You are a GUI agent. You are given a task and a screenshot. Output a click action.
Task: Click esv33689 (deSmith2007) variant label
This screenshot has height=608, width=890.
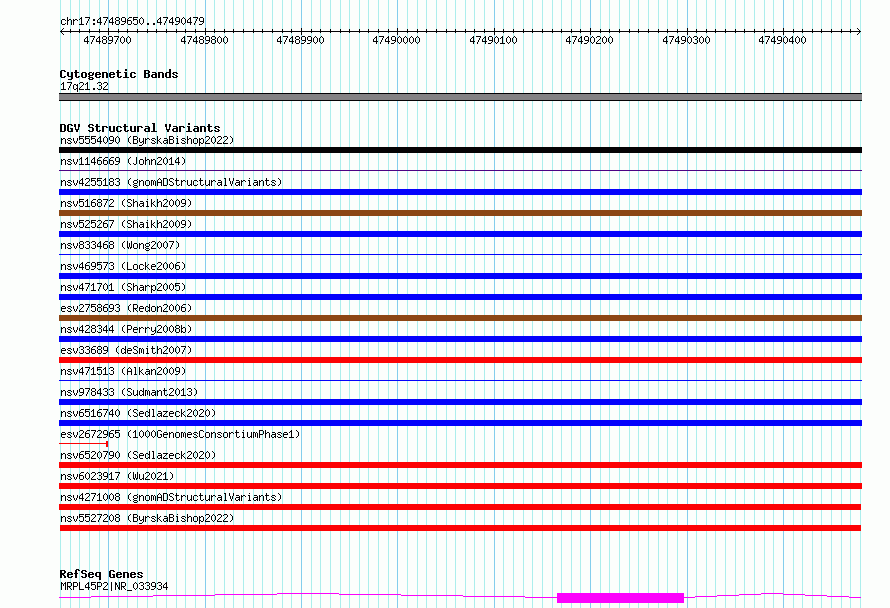126,350
